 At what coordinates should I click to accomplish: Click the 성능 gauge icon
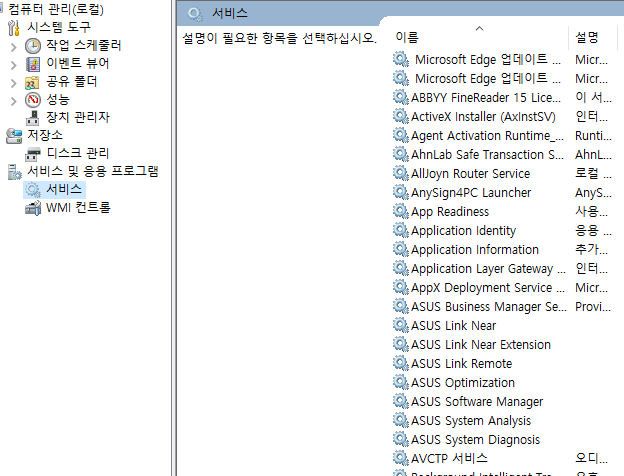coord(33,100)
